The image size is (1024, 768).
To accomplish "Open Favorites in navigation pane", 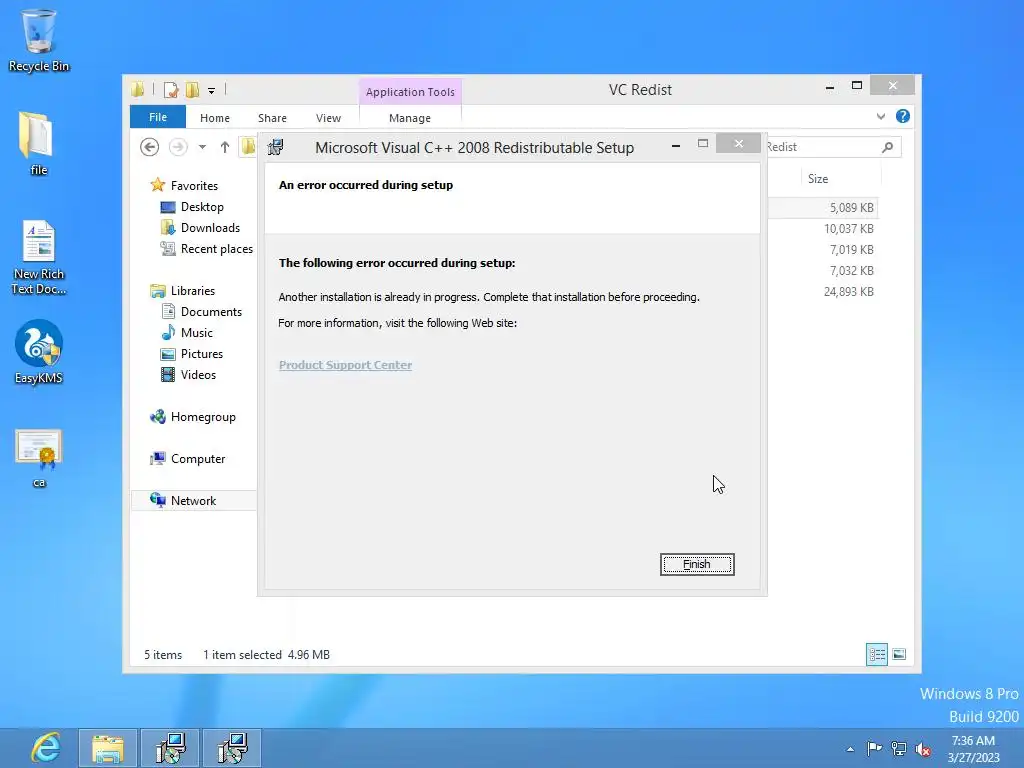I will click(x=193, y=185).
